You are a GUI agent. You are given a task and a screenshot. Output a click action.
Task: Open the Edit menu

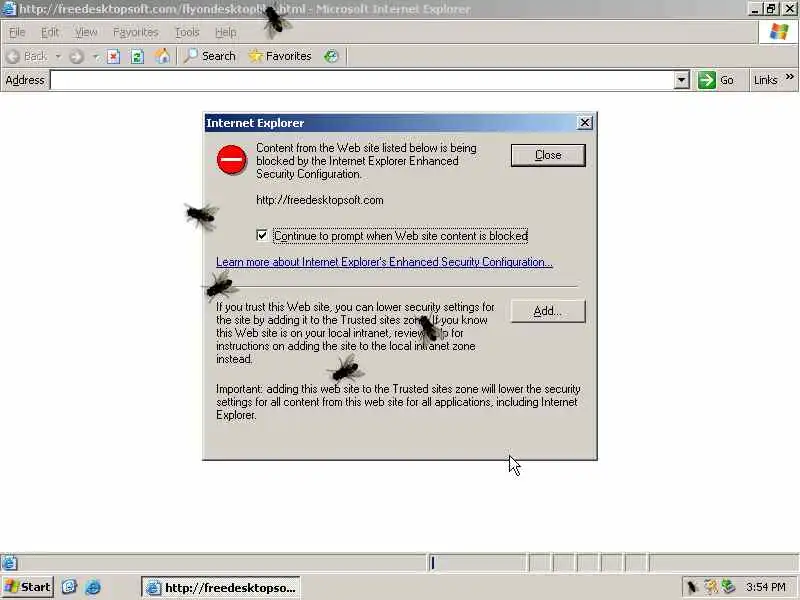coord(49,32)
